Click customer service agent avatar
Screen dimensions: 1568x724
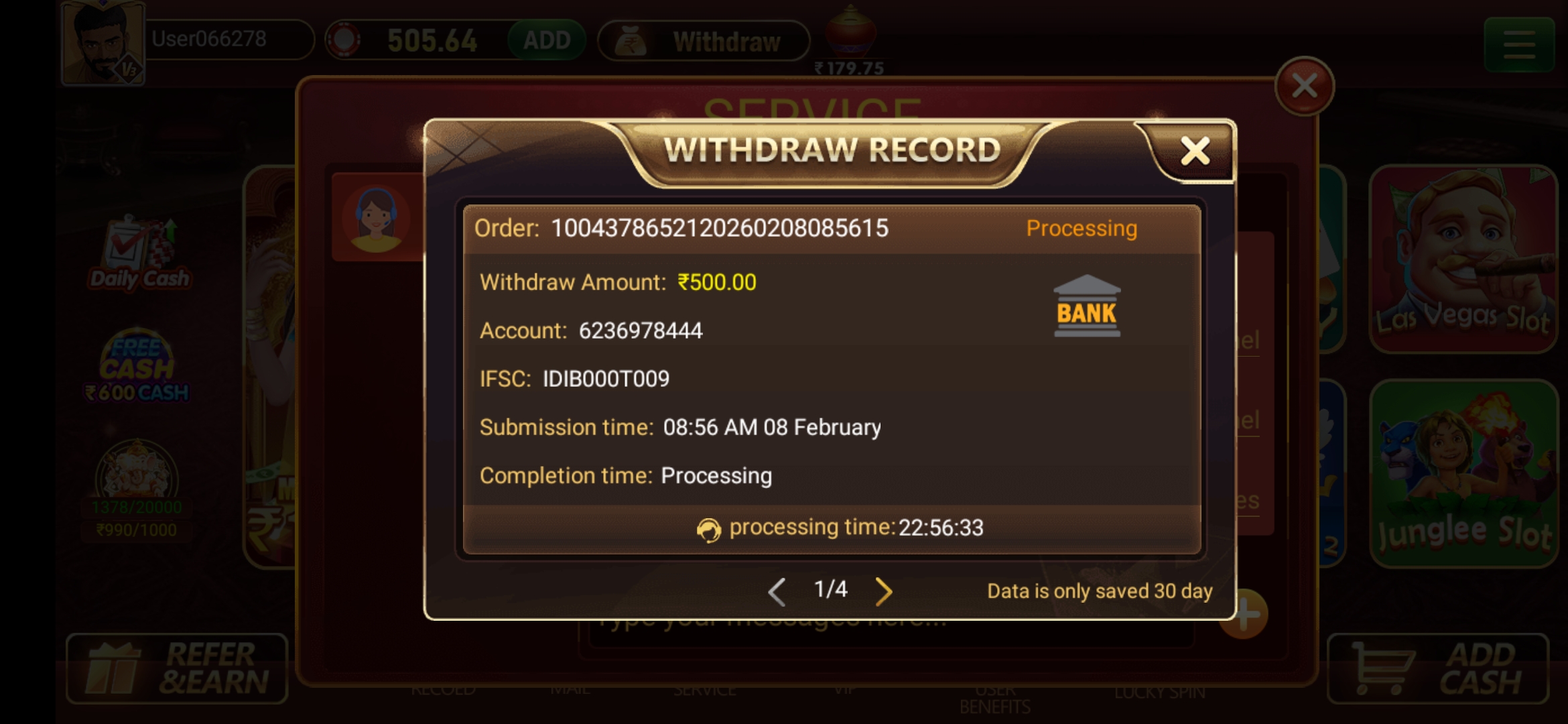click(x=375, y=219)
